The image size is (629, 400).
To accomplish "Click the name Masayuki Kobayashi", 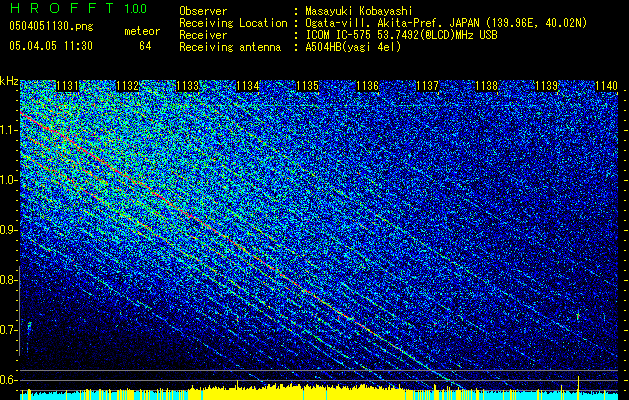I will click(358, 11).
